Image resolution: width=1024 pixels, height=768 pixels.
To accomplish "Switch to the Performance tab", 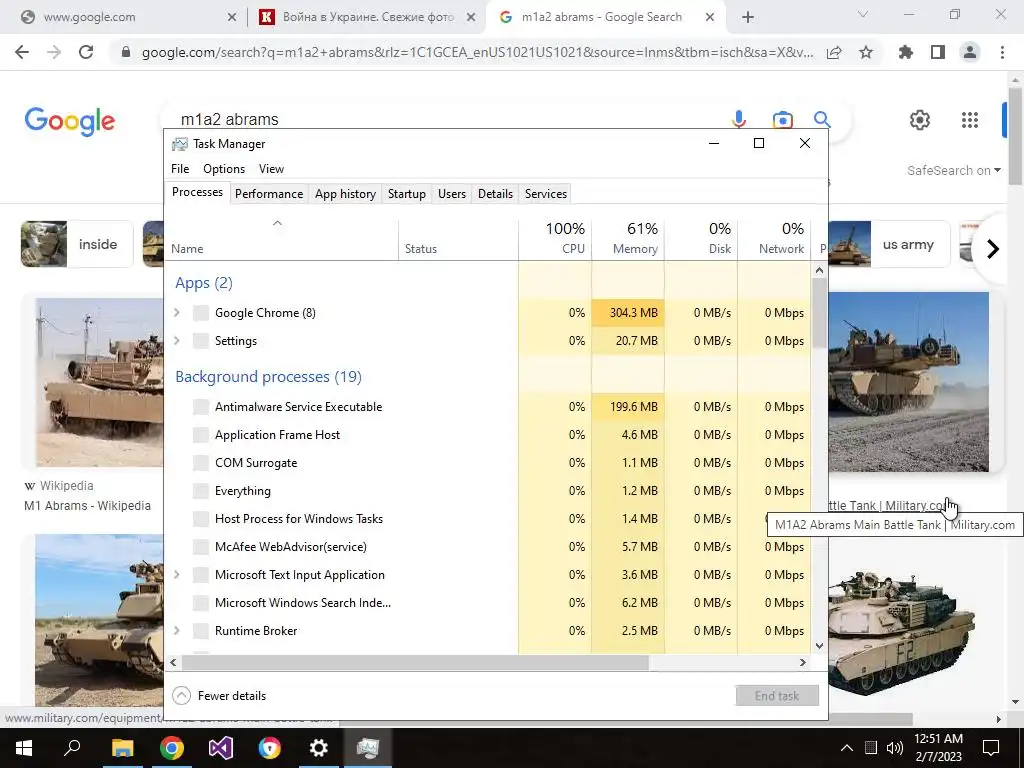I will pos(269,194).
